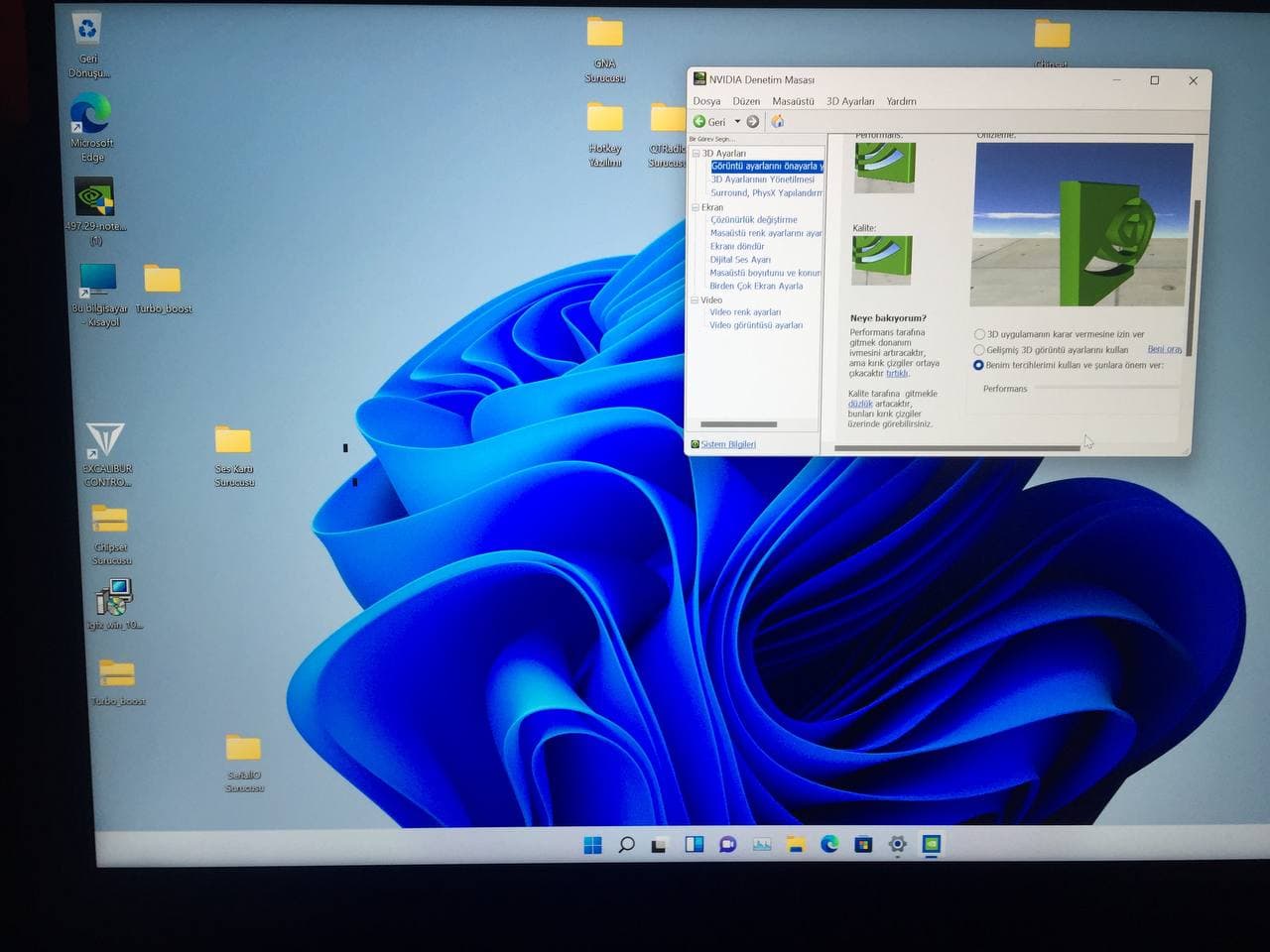Open the Chat taskbar icon
The width and height of the screenshot is (1270, 952).
point(728,845)
